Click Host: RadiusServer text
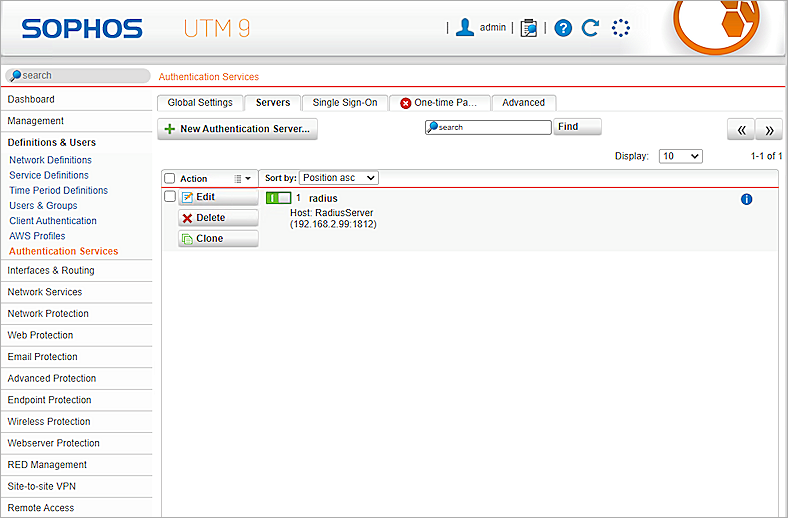Screen dimensions: 788x518 [x=332, y=213]
